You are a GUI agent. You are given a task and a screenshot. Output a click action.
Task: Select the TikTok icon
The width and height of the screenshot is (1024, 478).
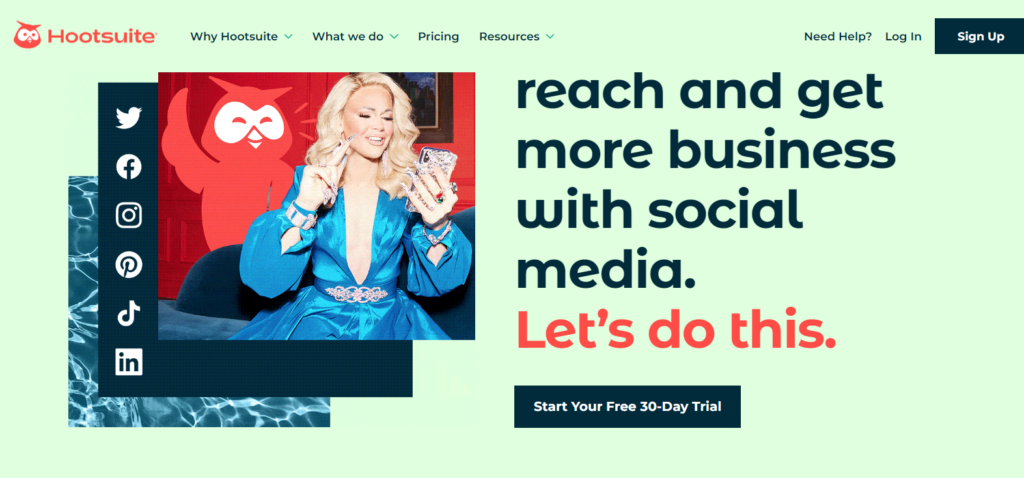point(129,313)
